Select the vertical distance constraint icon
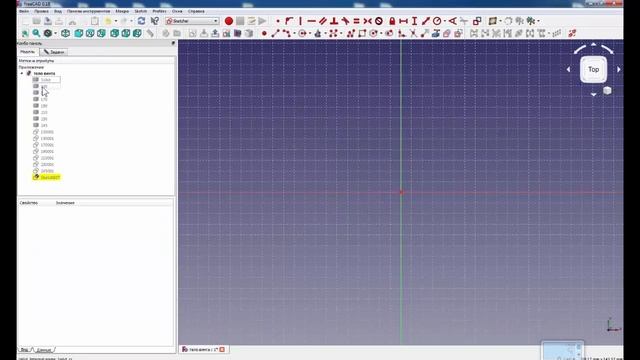Screen dimensions: 640x360 pyautogui.click(x=414, y=21)
